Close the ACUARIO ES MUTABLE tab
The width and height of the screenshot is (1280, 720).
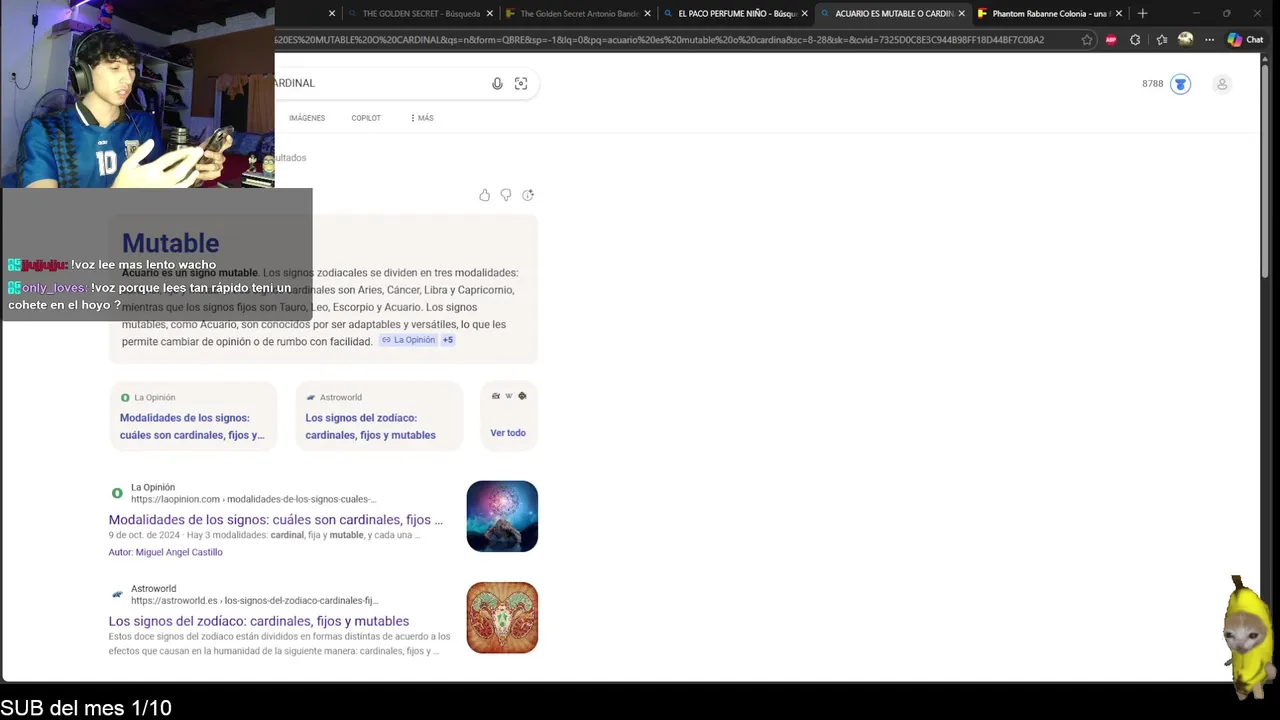[x=961, y=14]
